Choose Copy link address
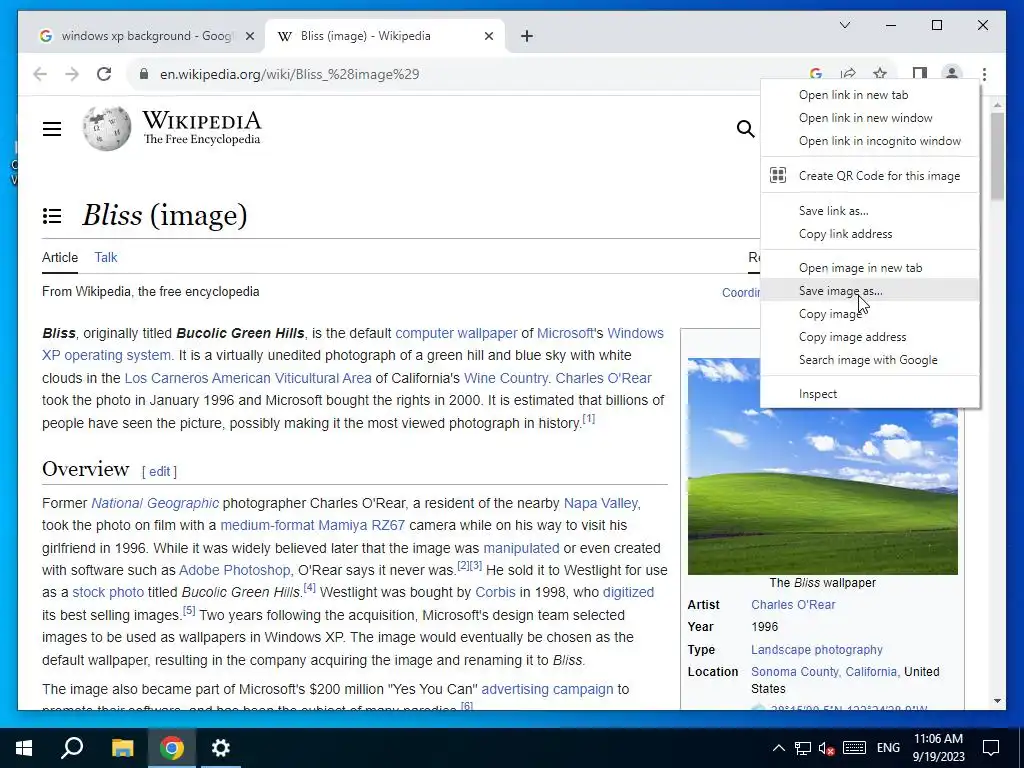 (x=870, y=233)
